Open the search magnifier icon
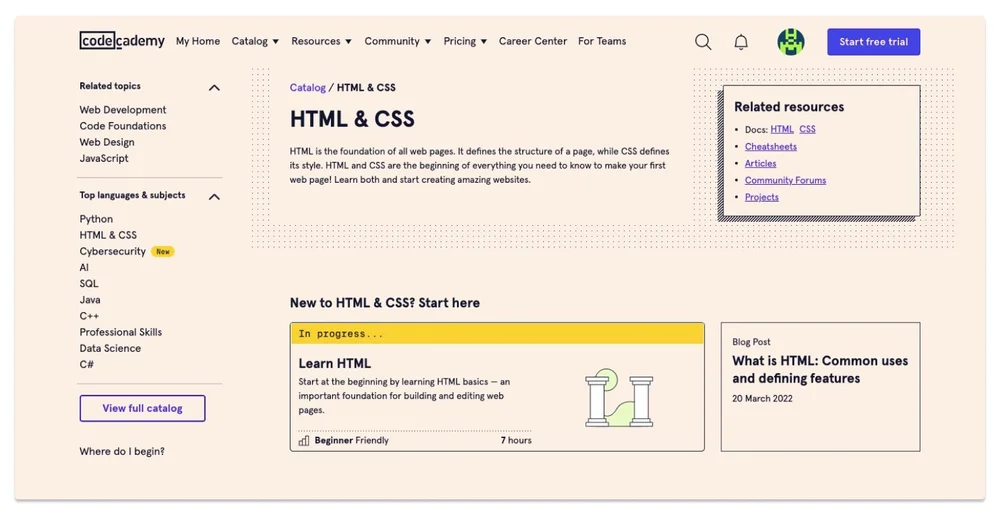The height and width of the screenshot is (515, 1000). [703, 42]
